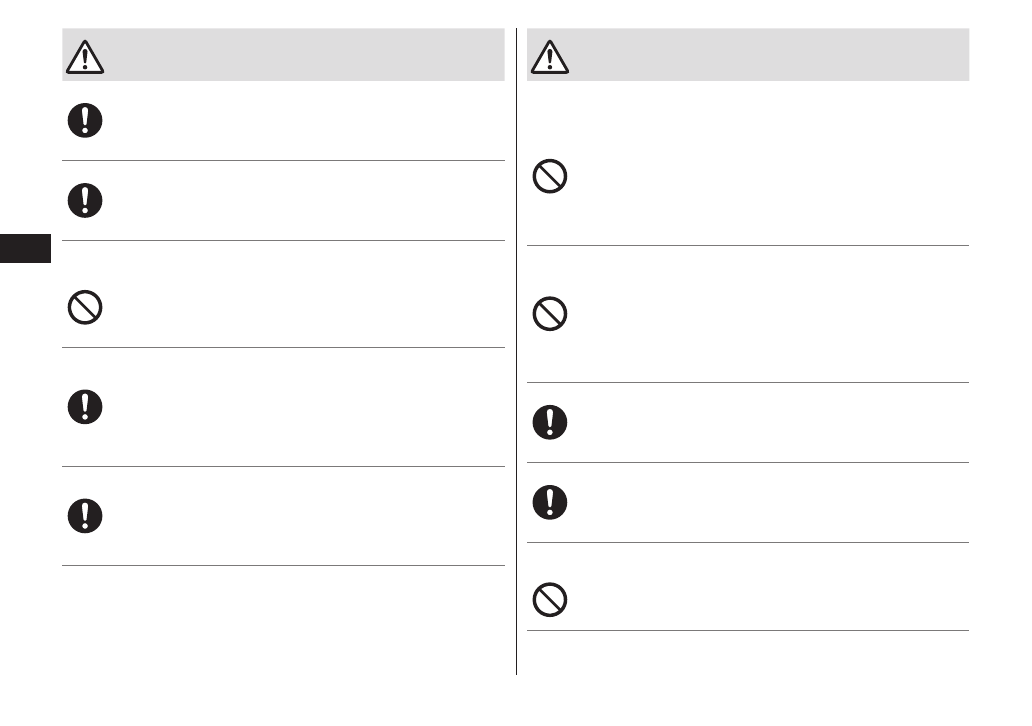Click the left column's gray header bar
This screenshot has width=1032, height=726.
(x=300, y=55)
